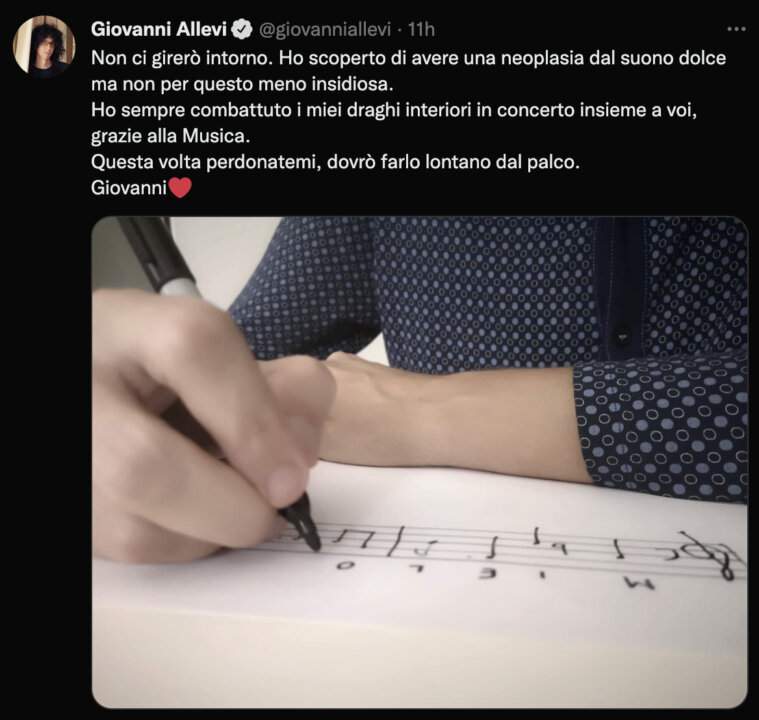Click the line 'Ho sempre combattuto i miei draghi'
759x720 pixels.
tap(394, 110)
